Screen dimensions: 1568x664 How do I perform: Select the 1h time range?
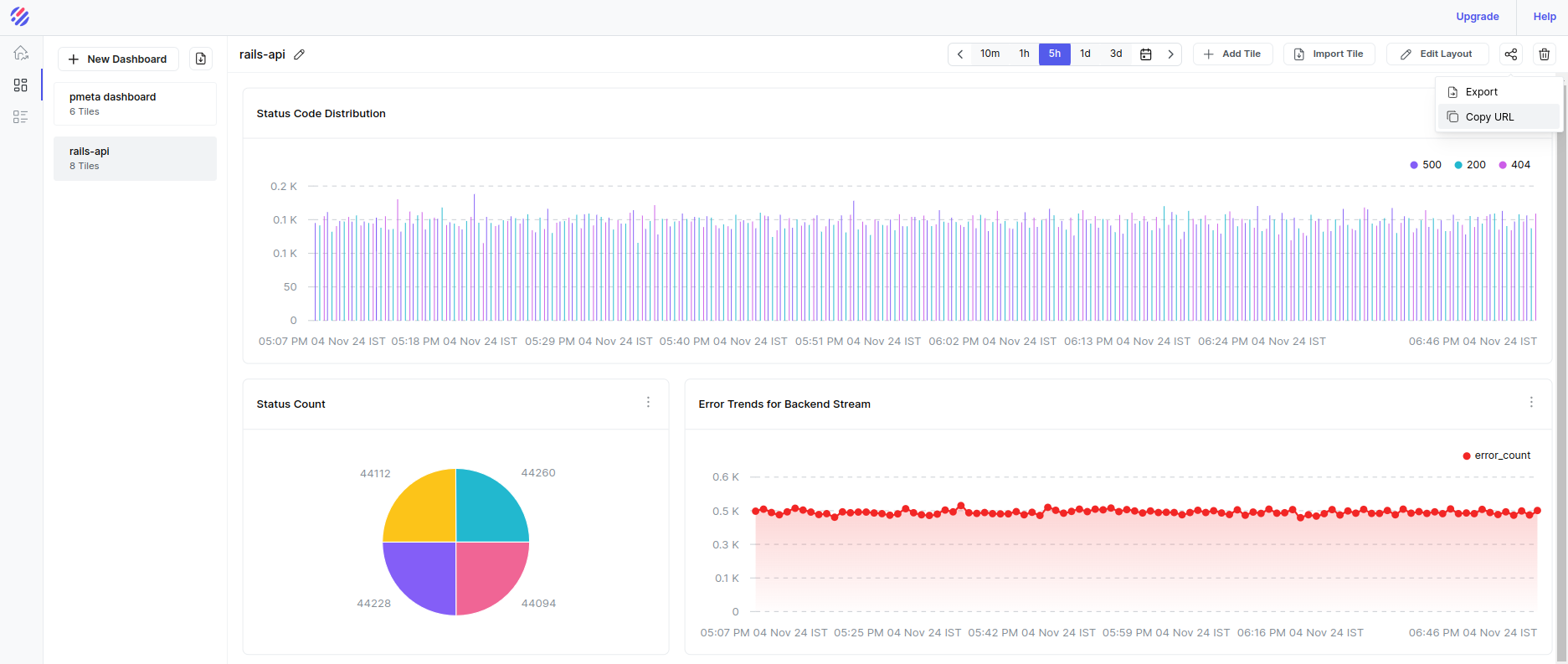pyautogui.click(x=1024, y=54)
